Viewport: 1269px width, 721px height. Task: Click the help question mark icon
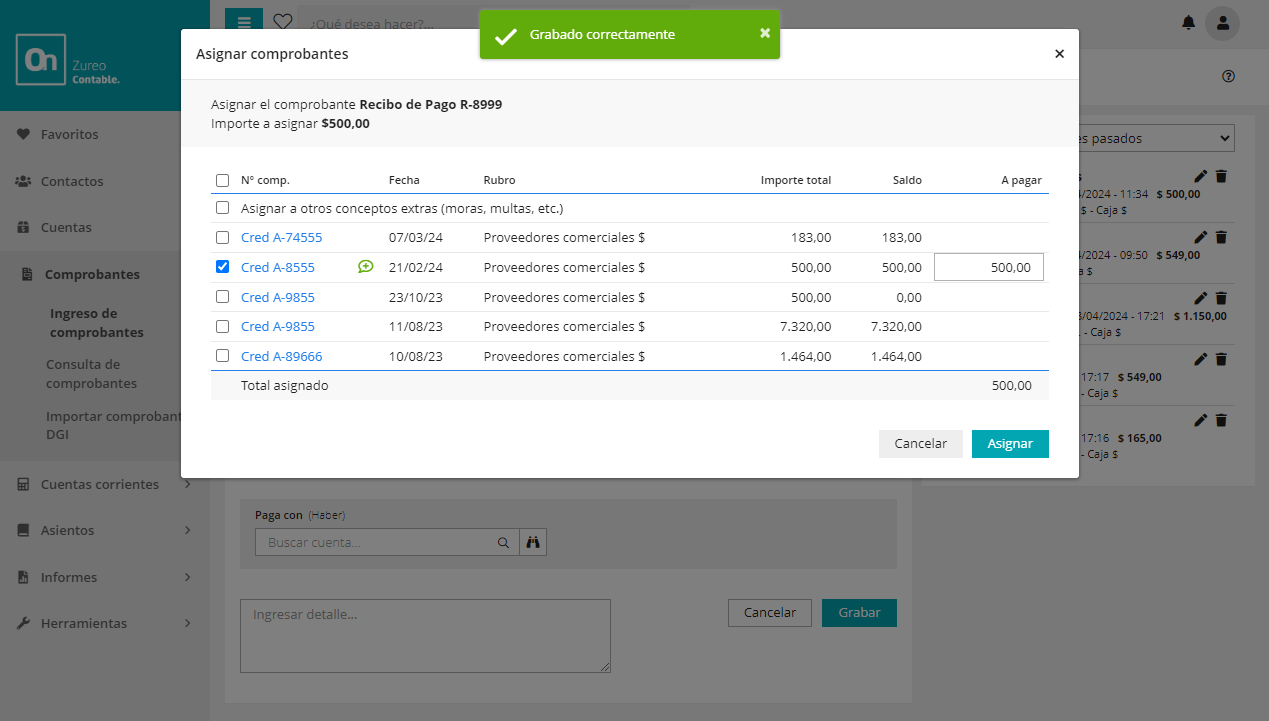[1229, 77]
